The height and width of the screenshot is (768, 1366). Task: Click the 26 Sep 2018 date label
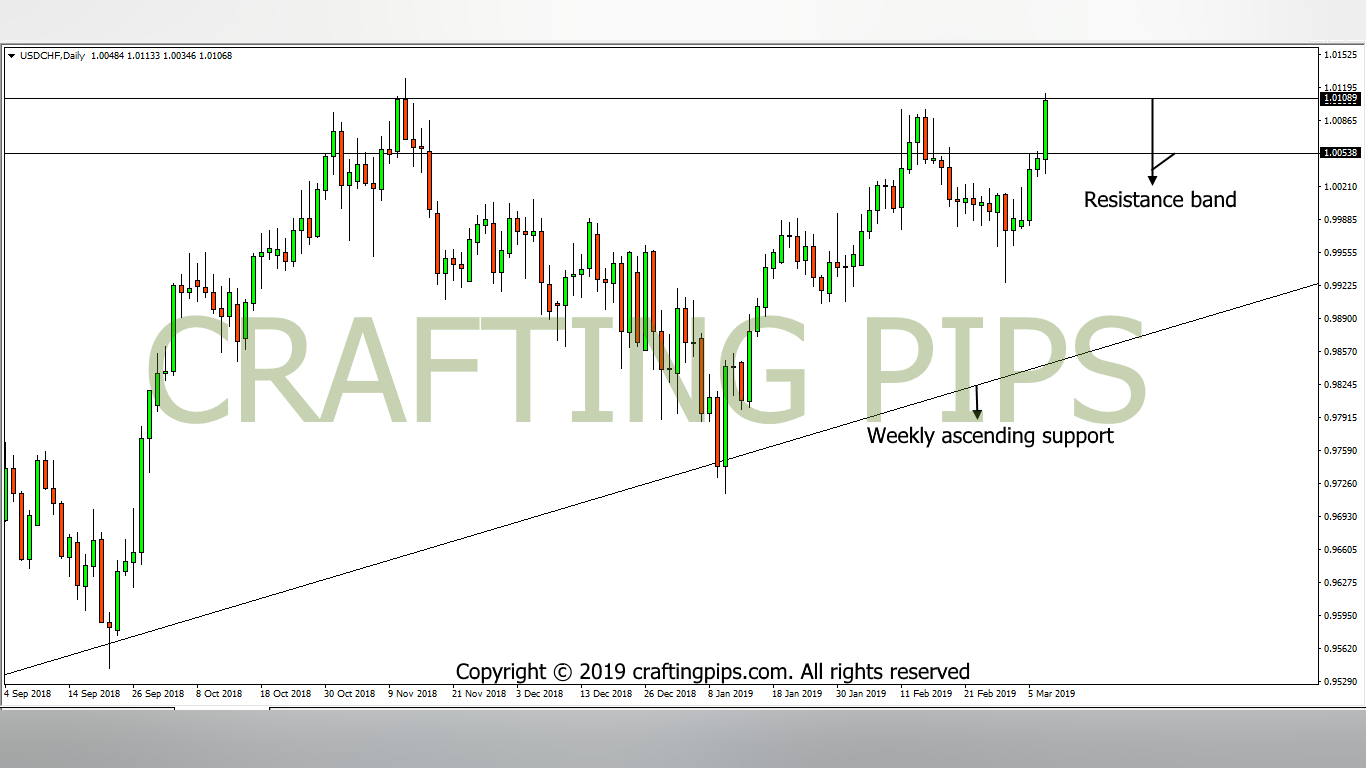tap(157, 693)
